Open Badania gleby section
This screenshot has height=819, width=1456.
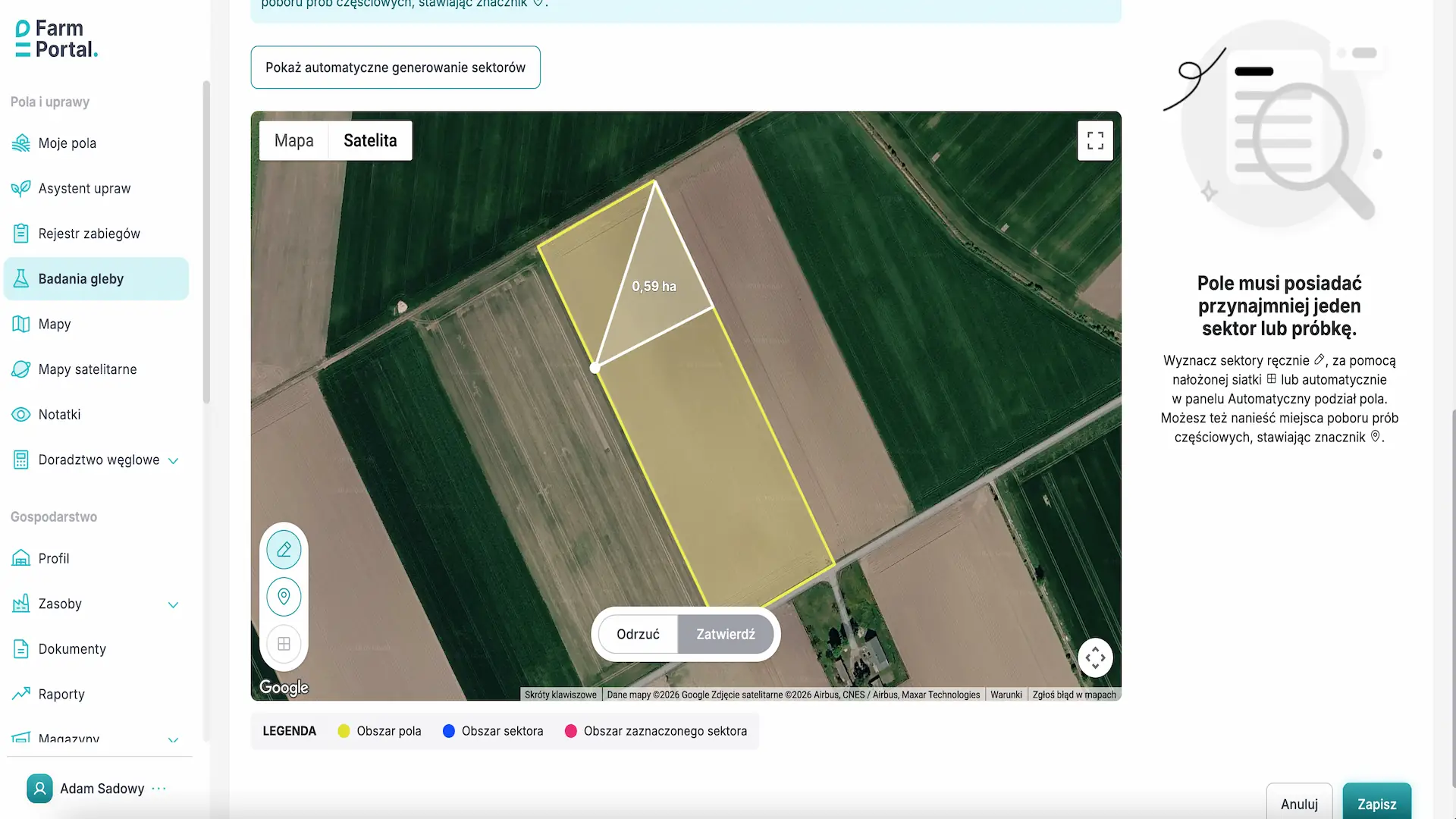click(x=96, y=279)
